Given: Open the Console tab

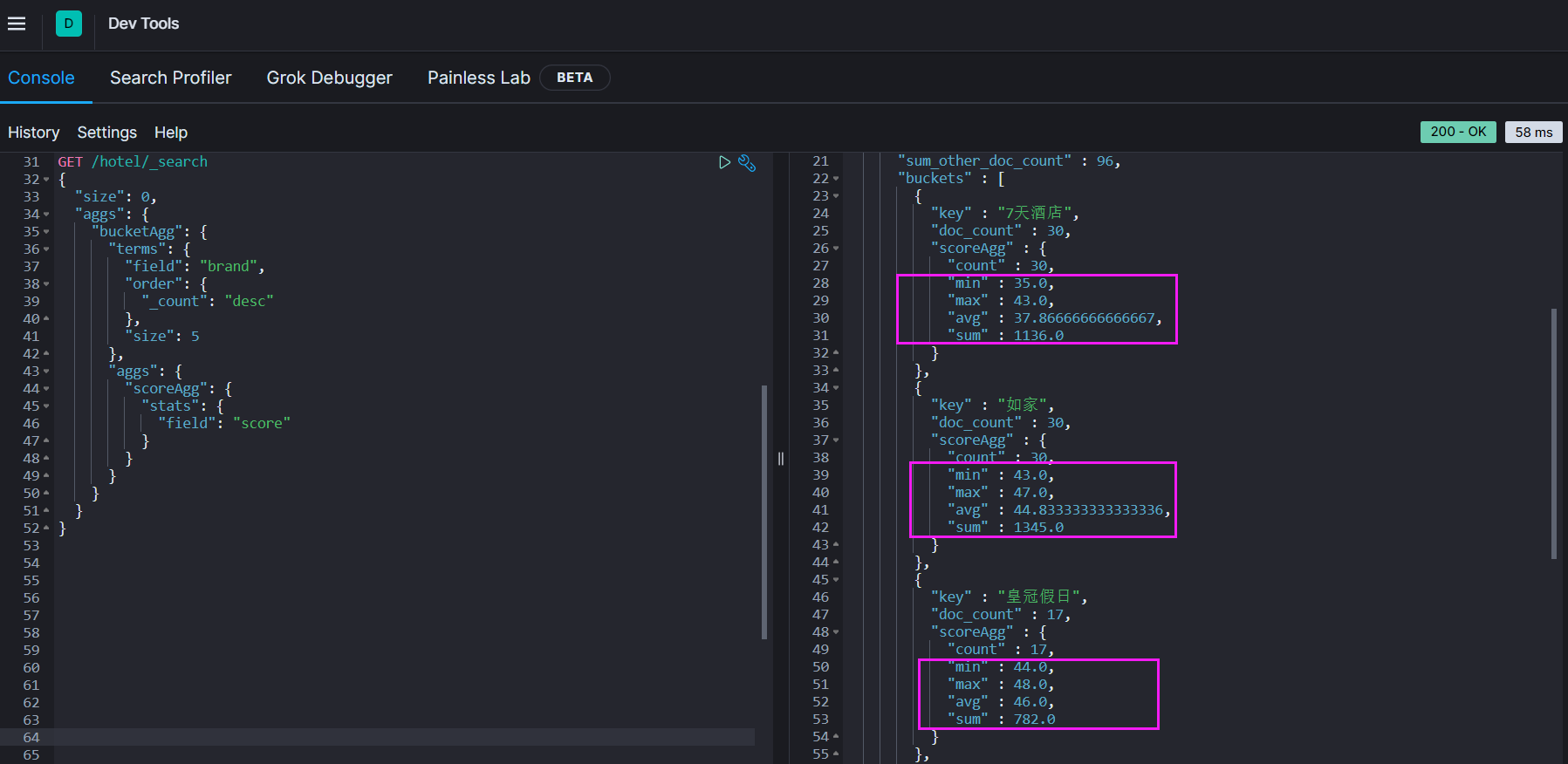Looking at the screenshot, I should (41, 78).
